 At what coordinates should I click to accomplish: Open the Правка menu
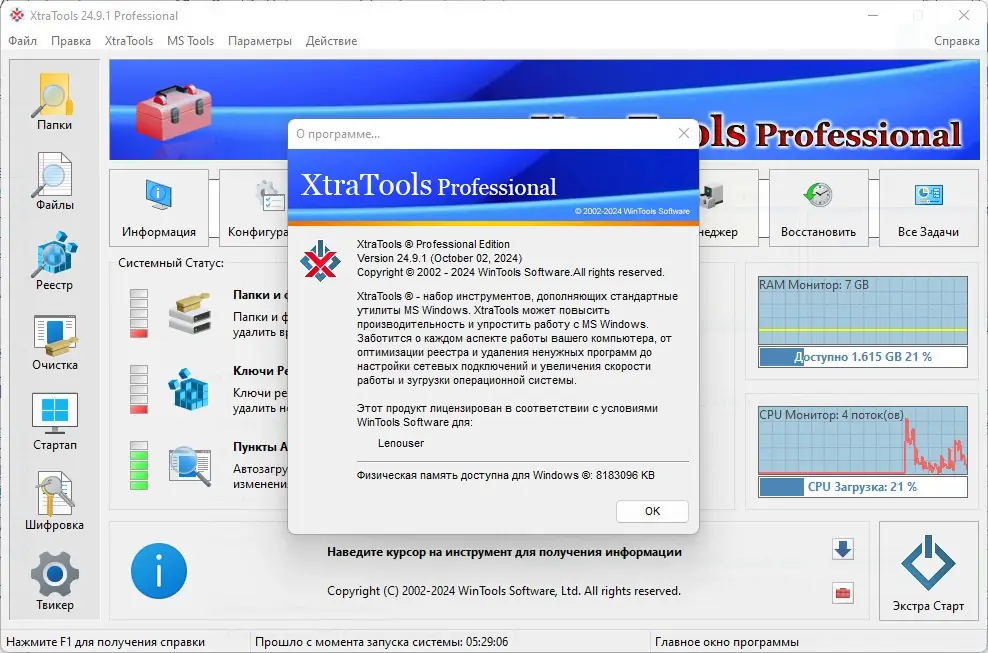click(71, 41)
